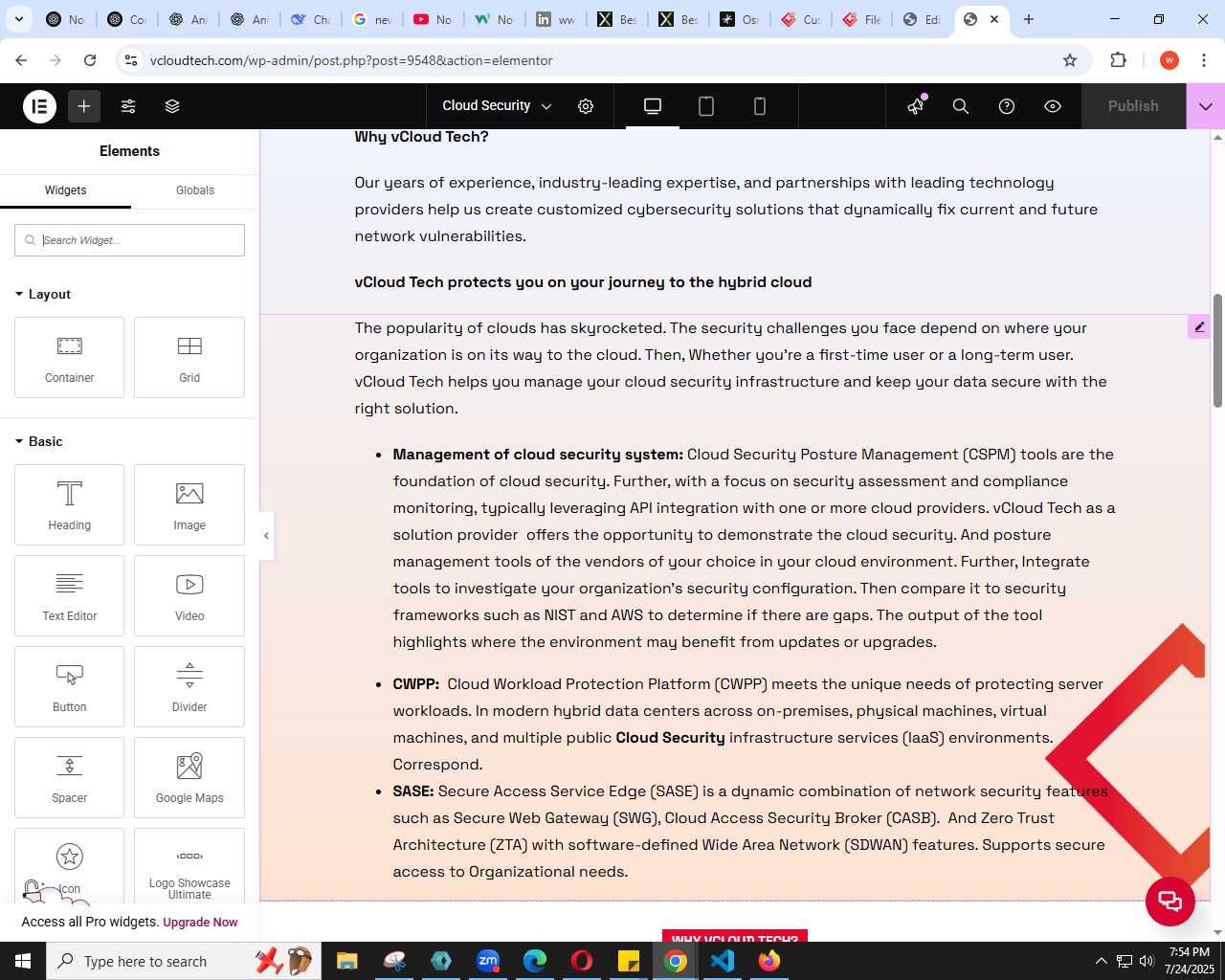The width and height of the screenshot is (1225, 980).
Task: Open What's New megaphone icon
Action: click(x=916, y=106)
